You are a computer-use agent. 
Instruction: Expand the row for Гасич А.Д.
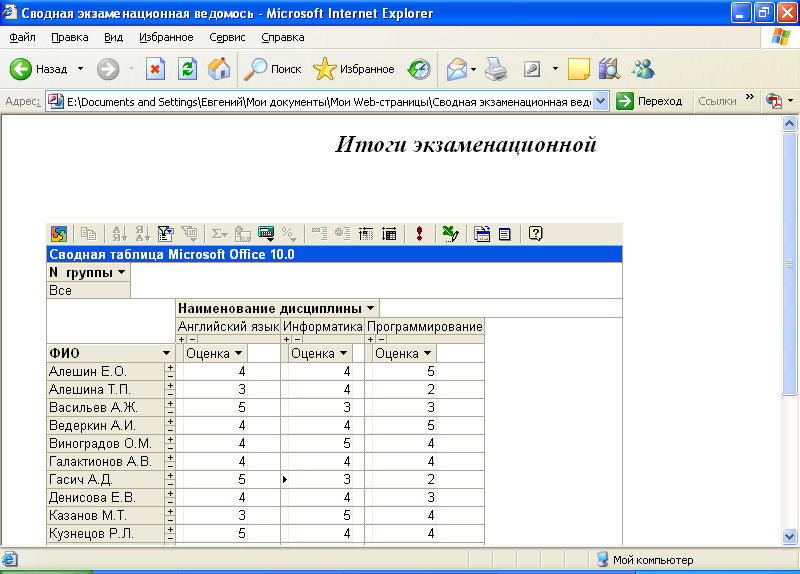pos(170,476)
